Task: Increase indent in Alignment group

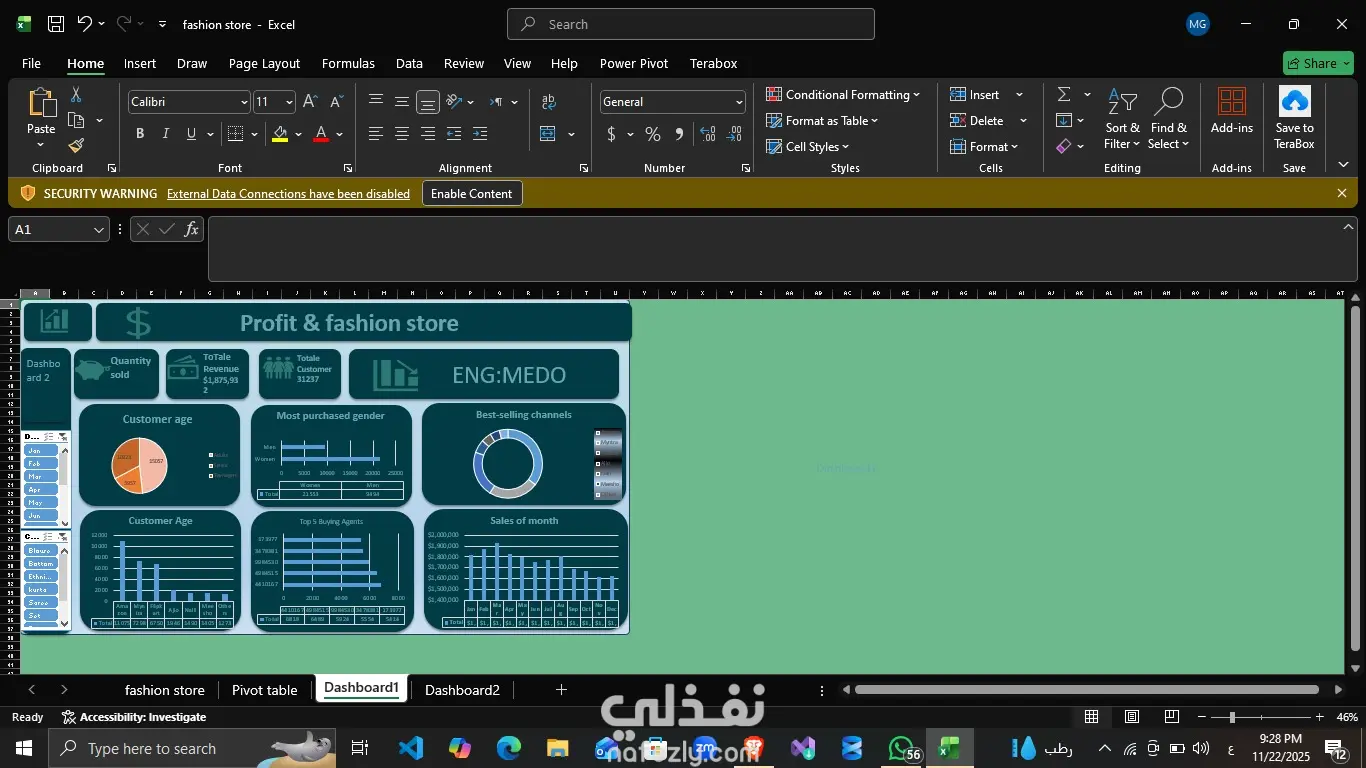Action: tap(480, 134)
